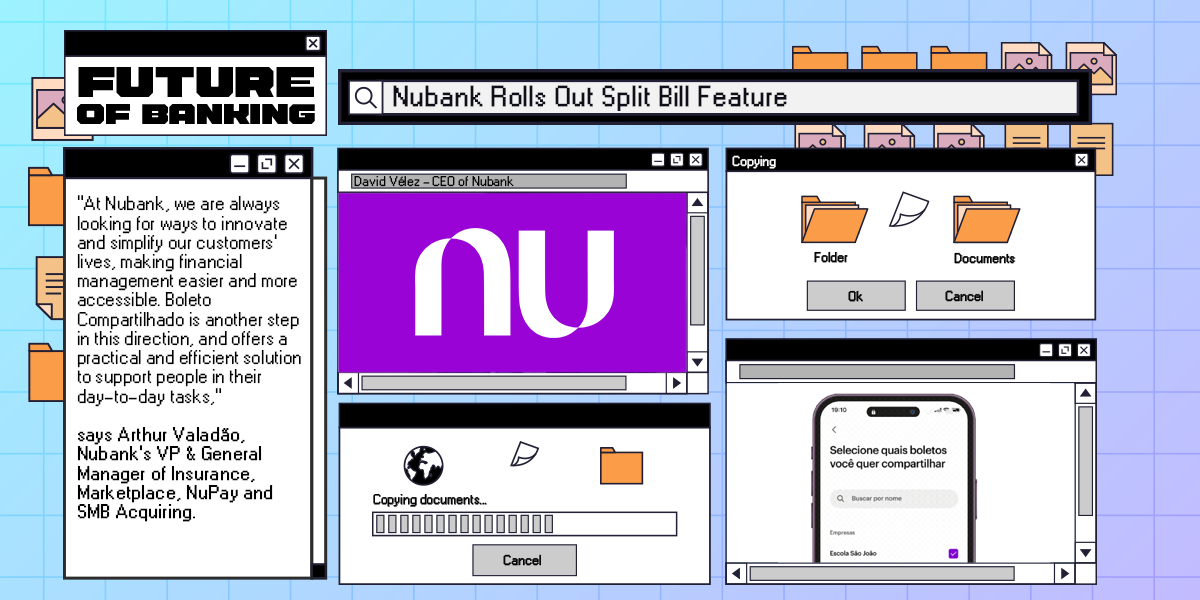The height and width of the screenshot is (600, 1200).
Task: Click the white Nu logo
Action: [514, 282]
